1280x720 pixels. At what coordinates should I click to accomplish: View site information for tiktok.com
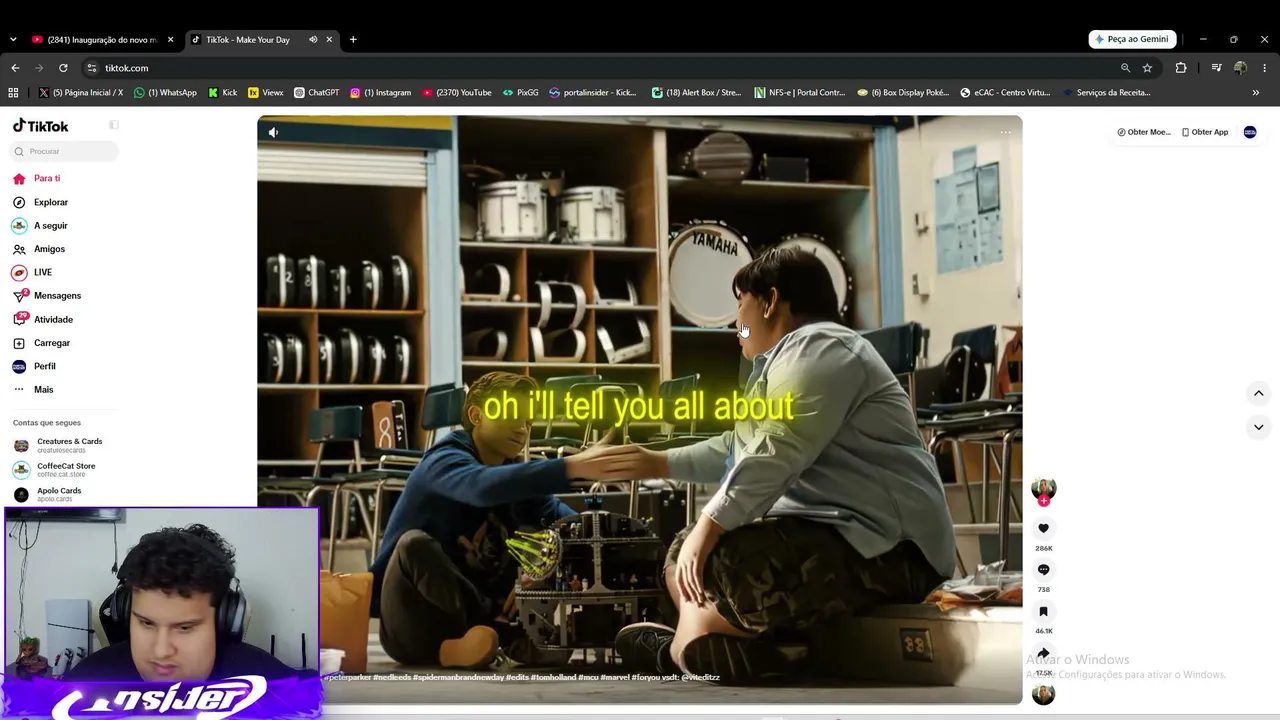click(x=92, y=68)
